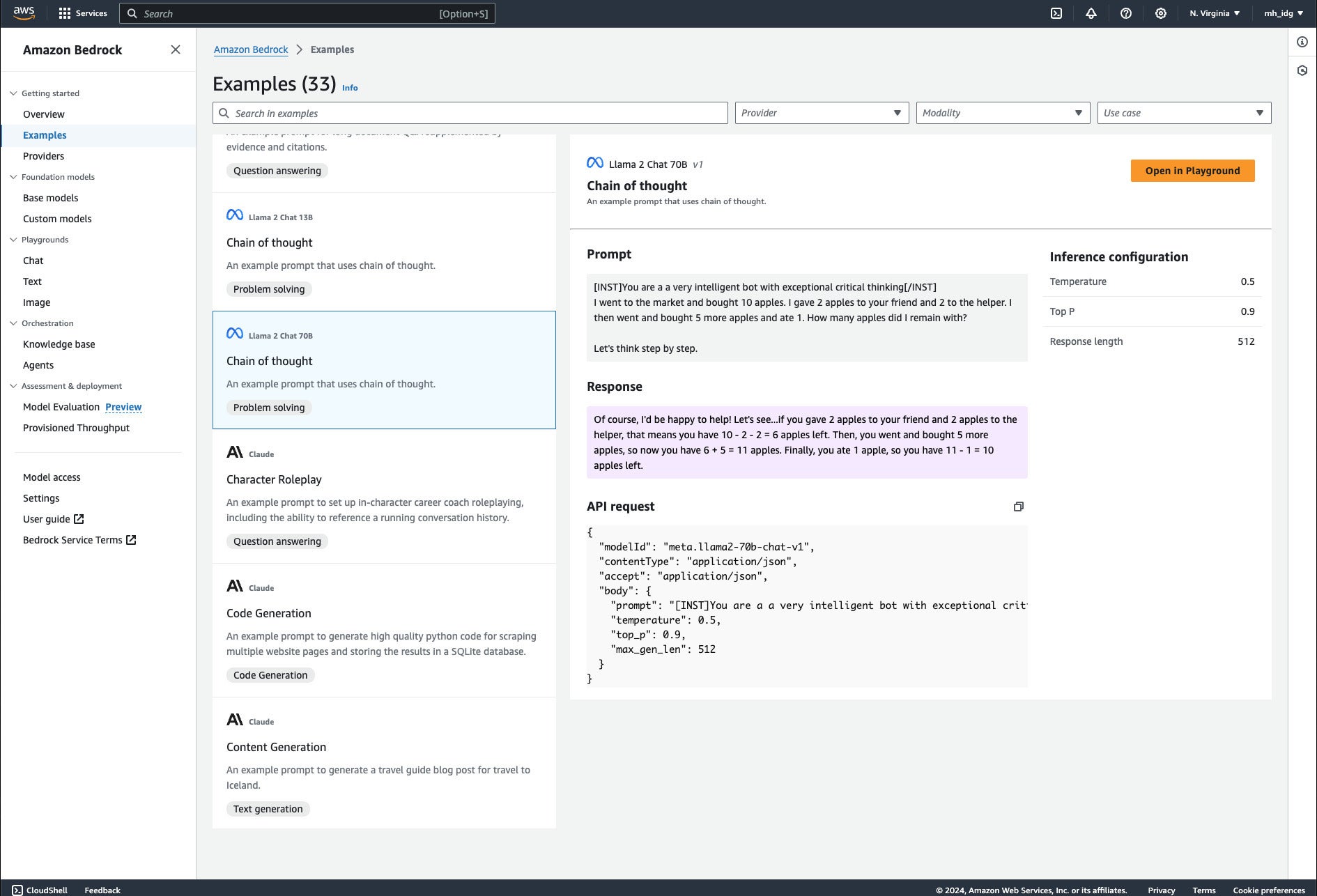Image resolution: width=1317 pixels, height=896 pixels.
Task: Click external link icon beside Bedrock Service Terms
Action: pyautogui.click(x=131, y=540)
